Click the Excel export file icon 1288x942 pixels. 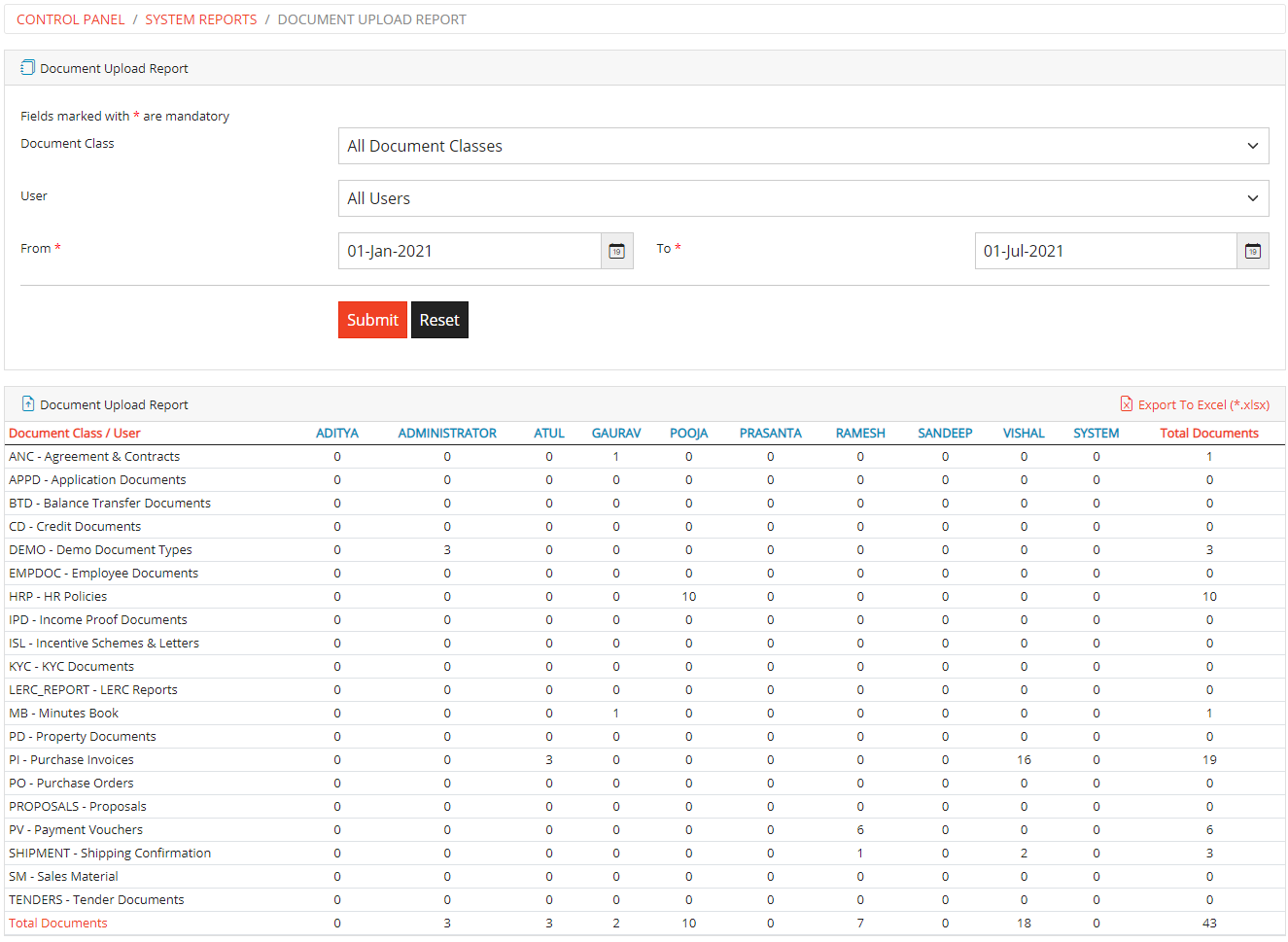point(1127,404)
